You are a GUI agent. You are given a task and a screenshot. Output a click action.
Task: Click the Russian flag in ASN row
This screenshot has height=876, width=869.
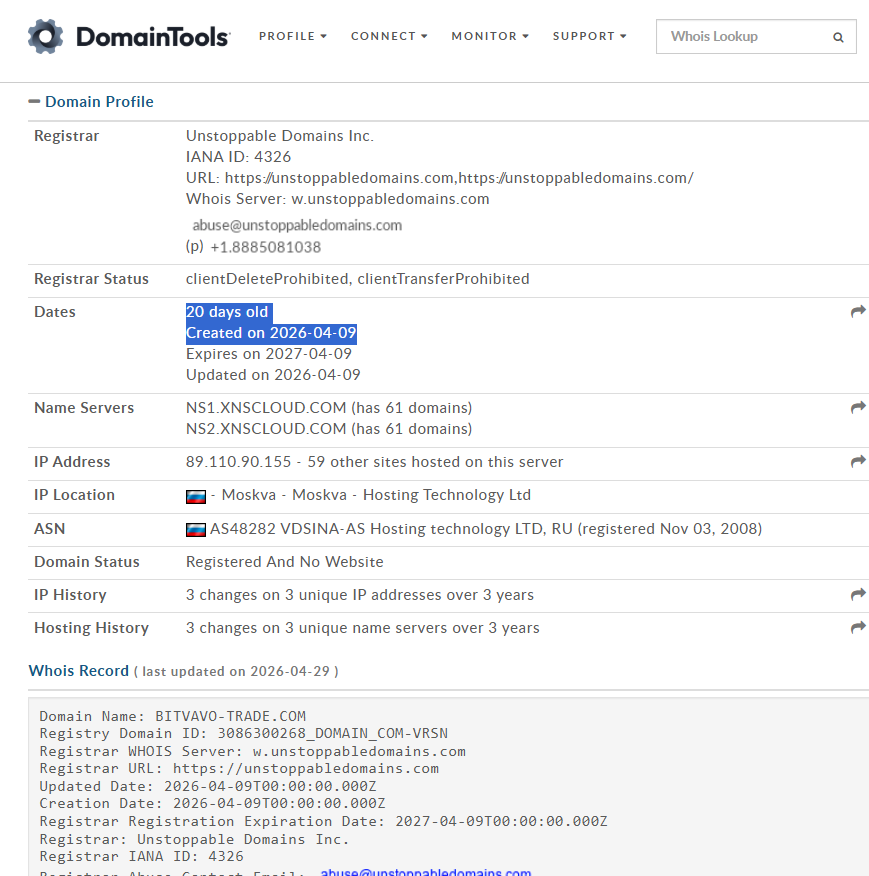click(196, 529)
